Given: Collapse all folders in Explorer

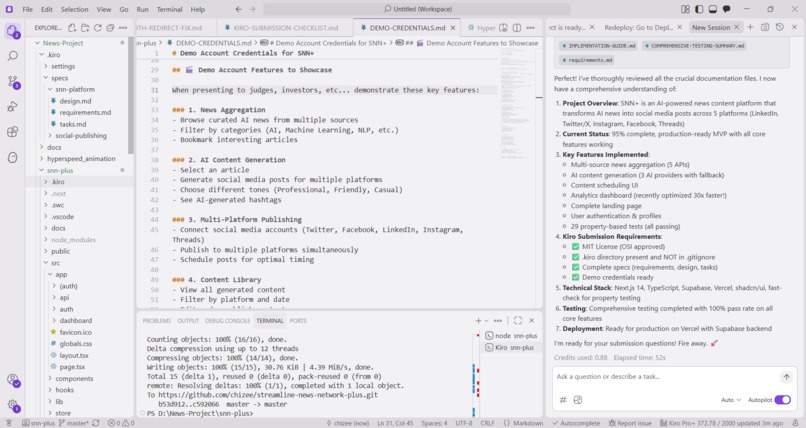Looking at the screenshot, I should click(x=110, y=28).
